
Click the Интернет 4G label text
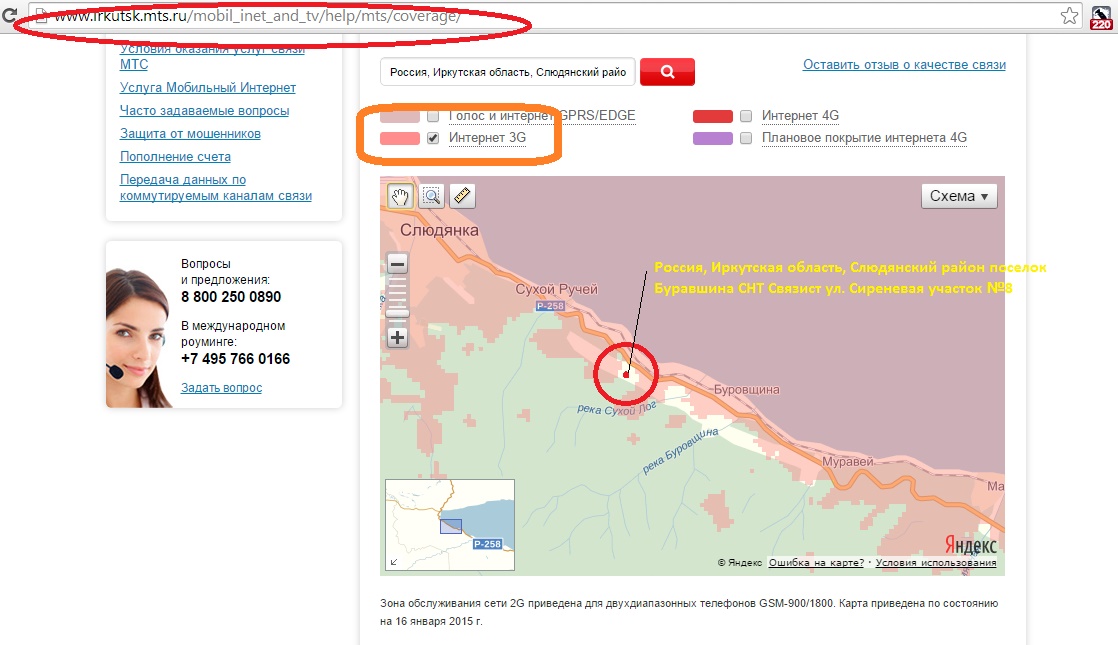(x=800, y=116)
